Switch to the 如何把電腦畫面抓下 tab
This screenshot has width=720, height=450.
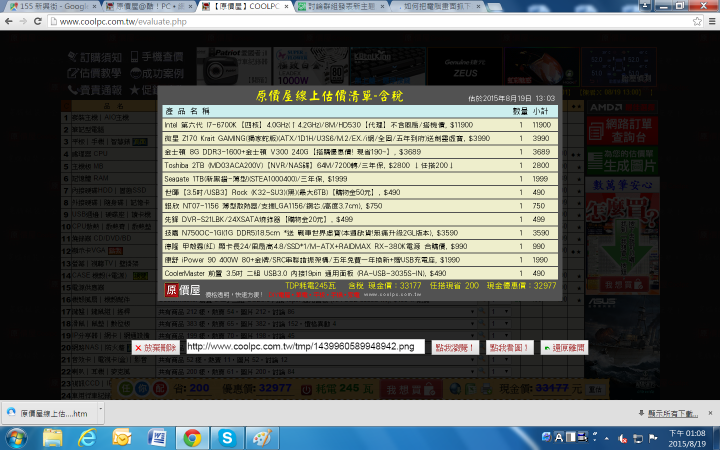coord(436,6)
